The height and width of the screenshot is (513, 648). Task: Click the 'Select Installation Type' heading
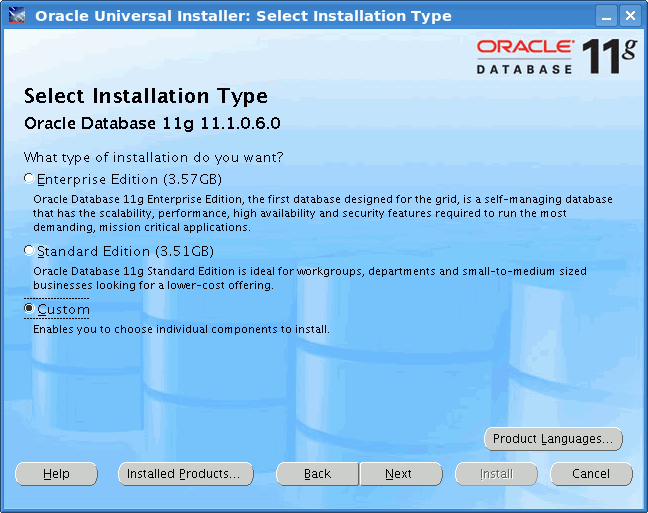pyautogui.click(x=146, y=96)
